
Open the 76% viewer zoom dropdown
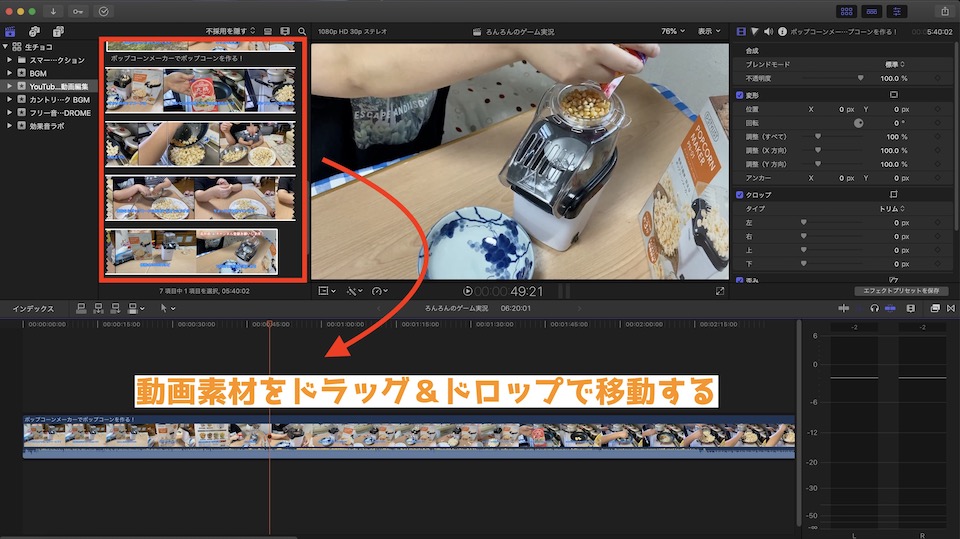click(x=673, y=31)
